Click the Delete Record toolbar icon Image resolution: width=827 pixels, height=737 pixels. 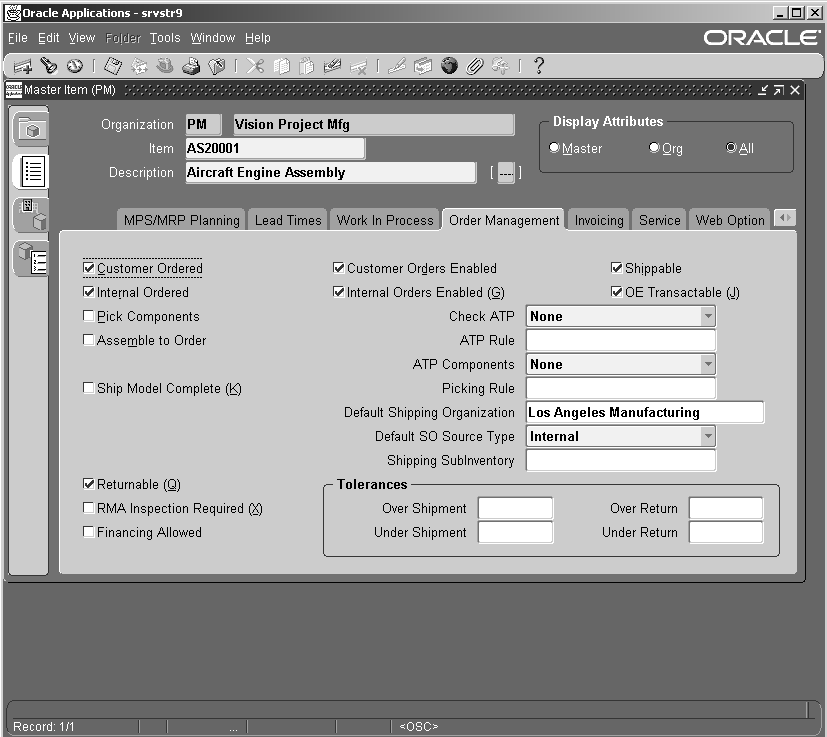point(359,66)
